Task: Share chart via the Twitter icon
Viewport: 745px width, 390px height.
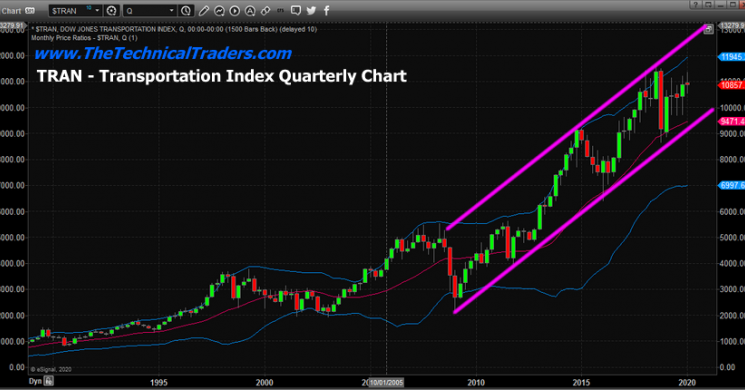Action: (x=311, y=10)
